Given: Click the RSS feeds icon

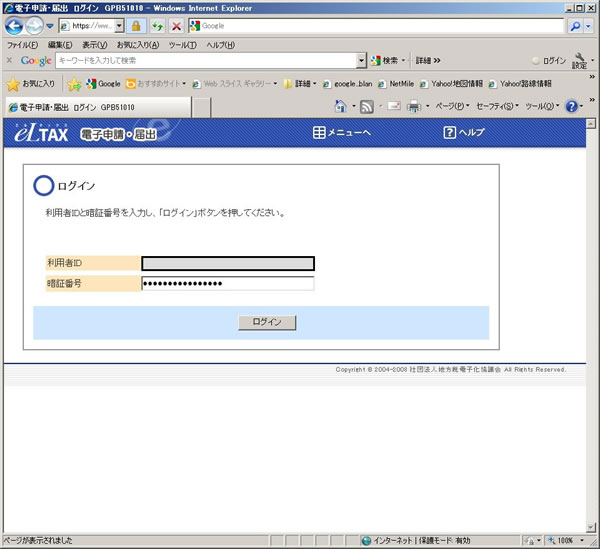Looking at the screenshot, I should click(367, 107).
